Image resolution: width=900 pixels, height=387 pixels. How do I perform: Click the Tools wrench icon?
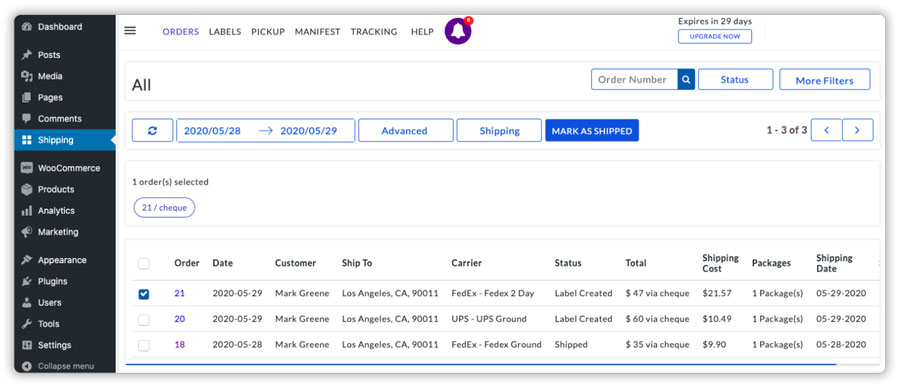tap(26, 324)
